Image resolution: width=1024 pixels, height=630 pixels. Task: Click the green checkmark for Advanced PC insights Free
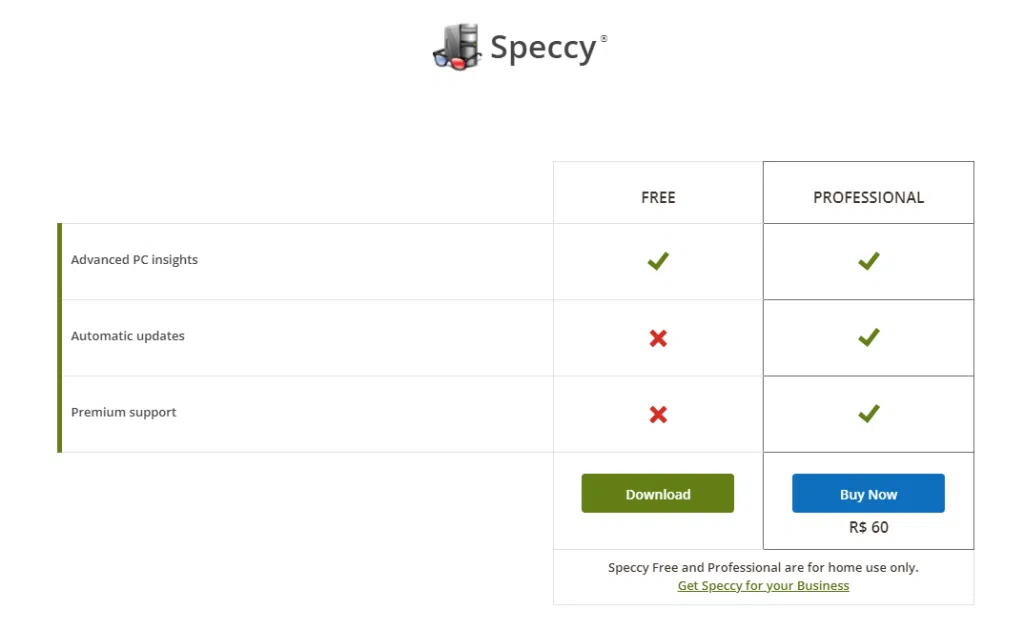click(x=657, y=261)
